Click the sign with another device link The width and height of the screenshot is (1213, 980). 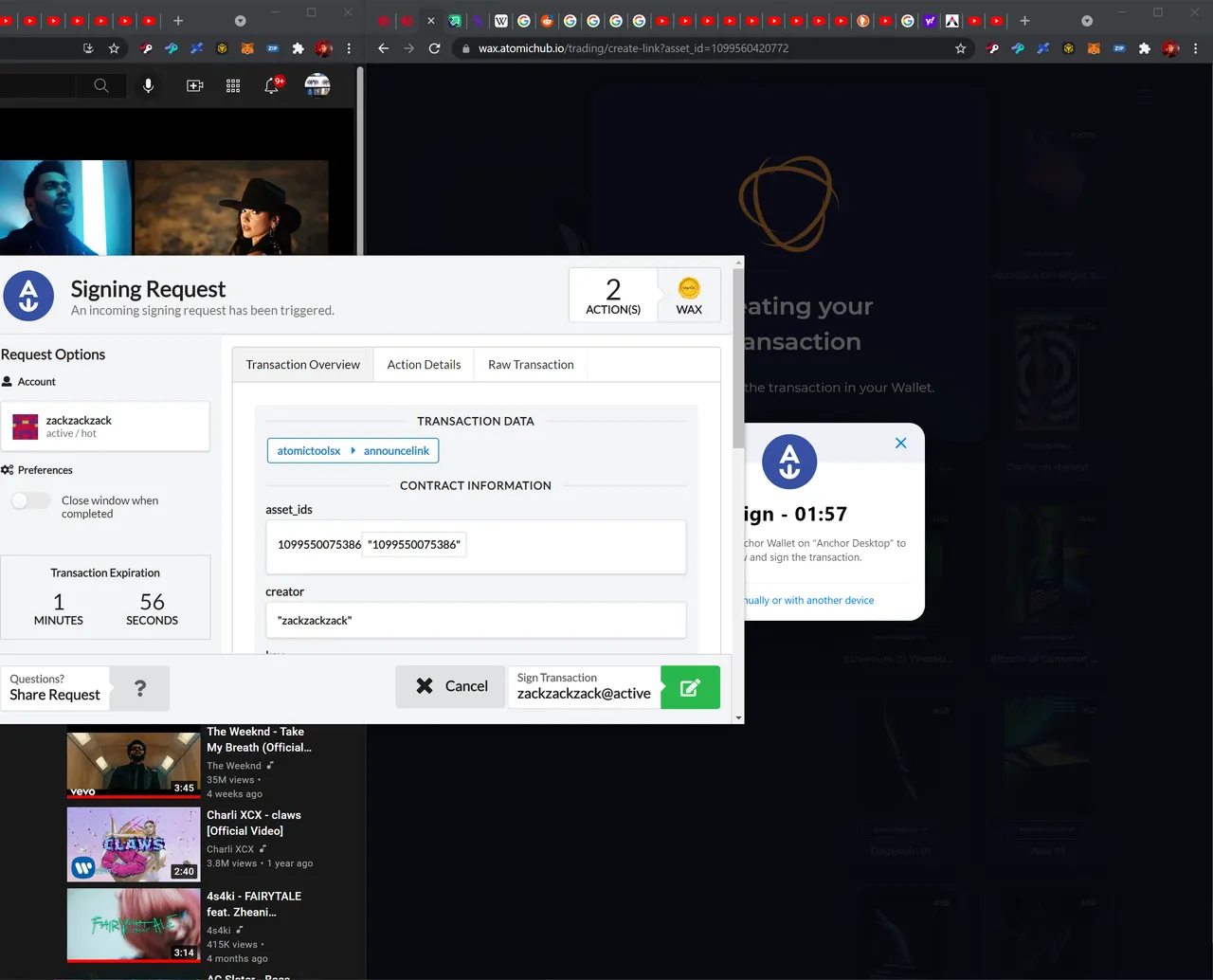pyautogui.click(x=809, y=600)
